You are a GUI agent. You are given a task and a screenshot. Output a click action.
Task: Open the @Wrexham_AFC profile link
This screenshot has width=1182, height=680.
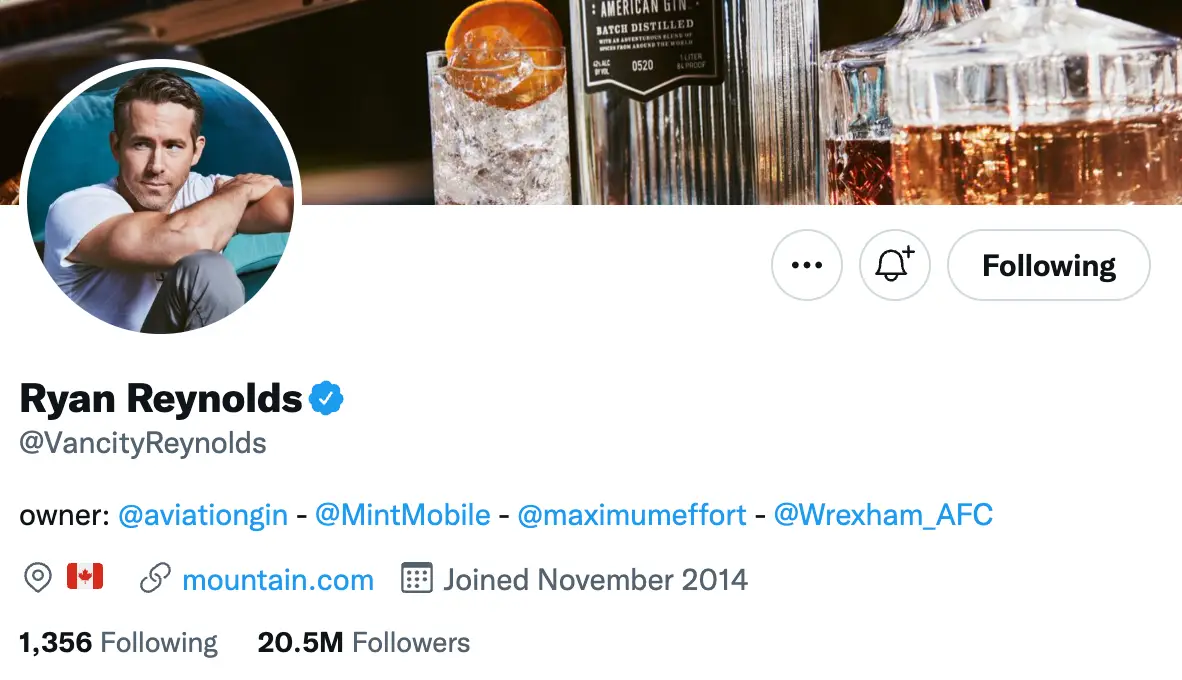click(882, 515)
